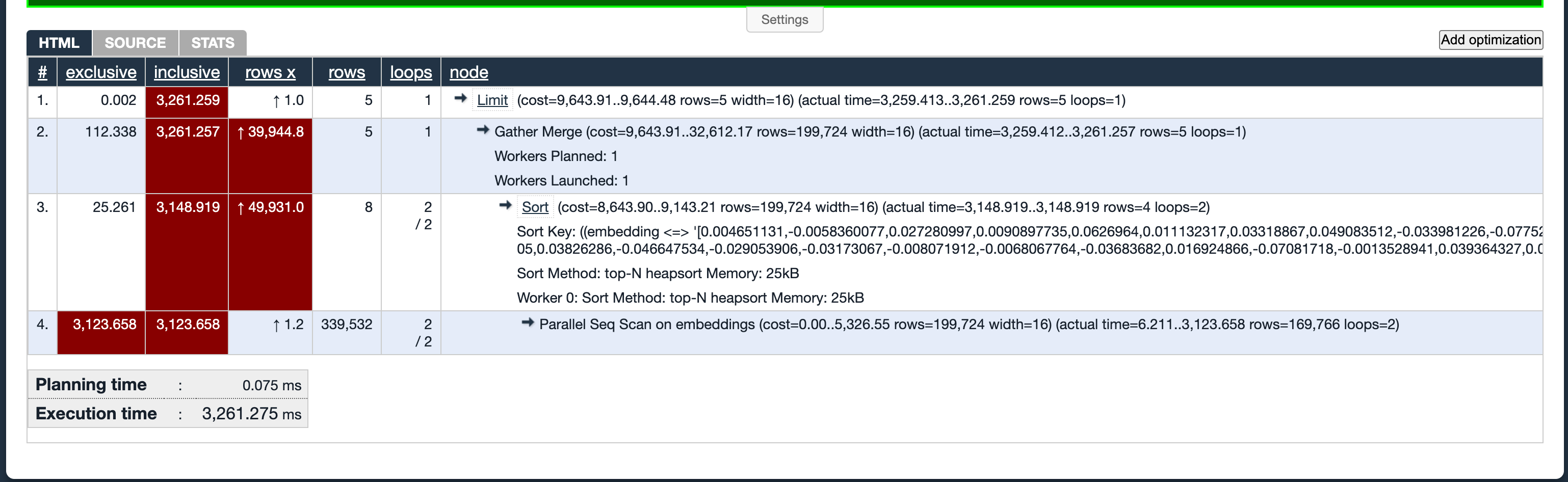The height and width of the screenshot is (482, 1568).
Task: Switch to the STATS tab
Action: (213, 43)
